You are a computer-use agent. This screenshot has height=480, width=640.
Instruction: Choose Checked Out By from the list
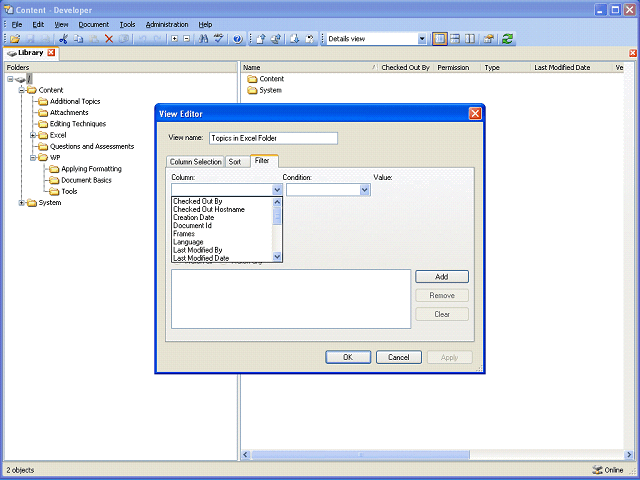222,201
